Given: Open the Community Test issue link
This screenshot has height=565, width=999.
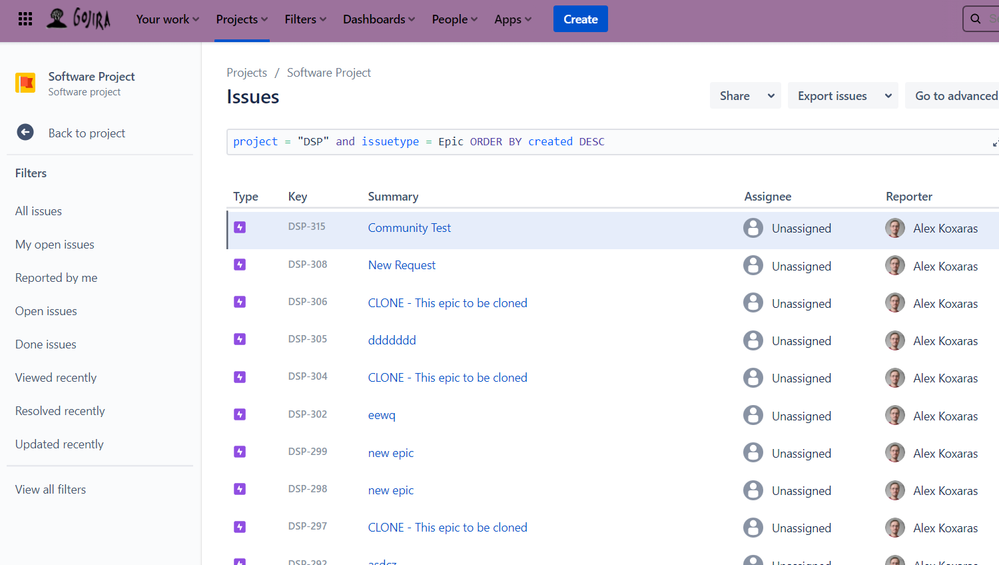Looking at the screenshot, I should (x=409, y=228).
